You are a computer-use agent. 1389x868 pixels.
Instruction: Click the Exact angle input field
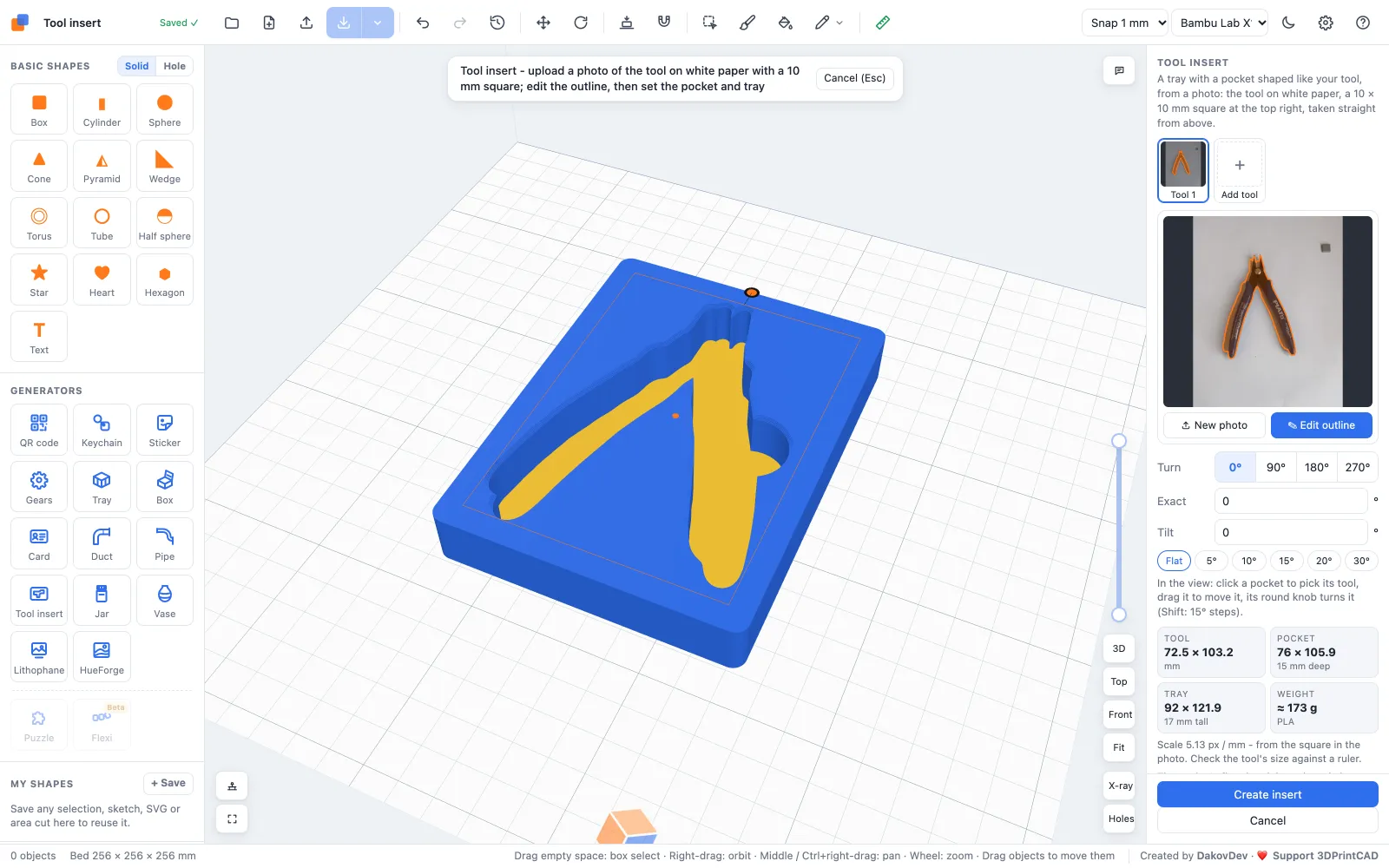click(1291, 501)
